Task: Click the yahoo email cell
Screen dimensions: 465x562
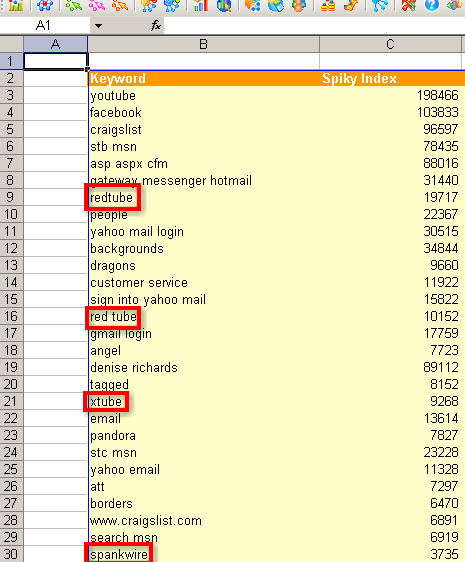Action: point(203,469)
